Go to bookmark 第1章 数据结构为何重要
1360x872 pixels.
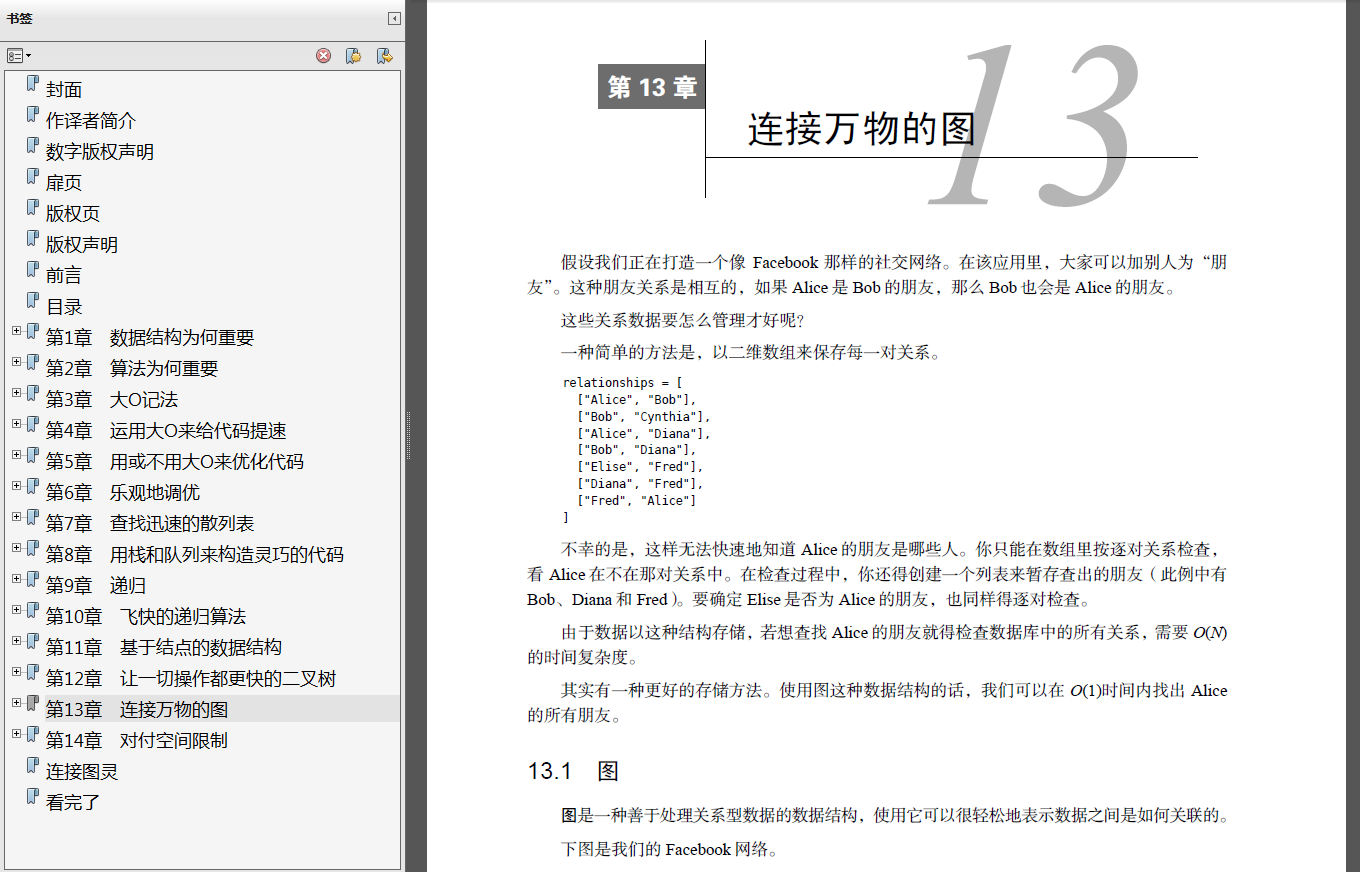click(150, 338)
